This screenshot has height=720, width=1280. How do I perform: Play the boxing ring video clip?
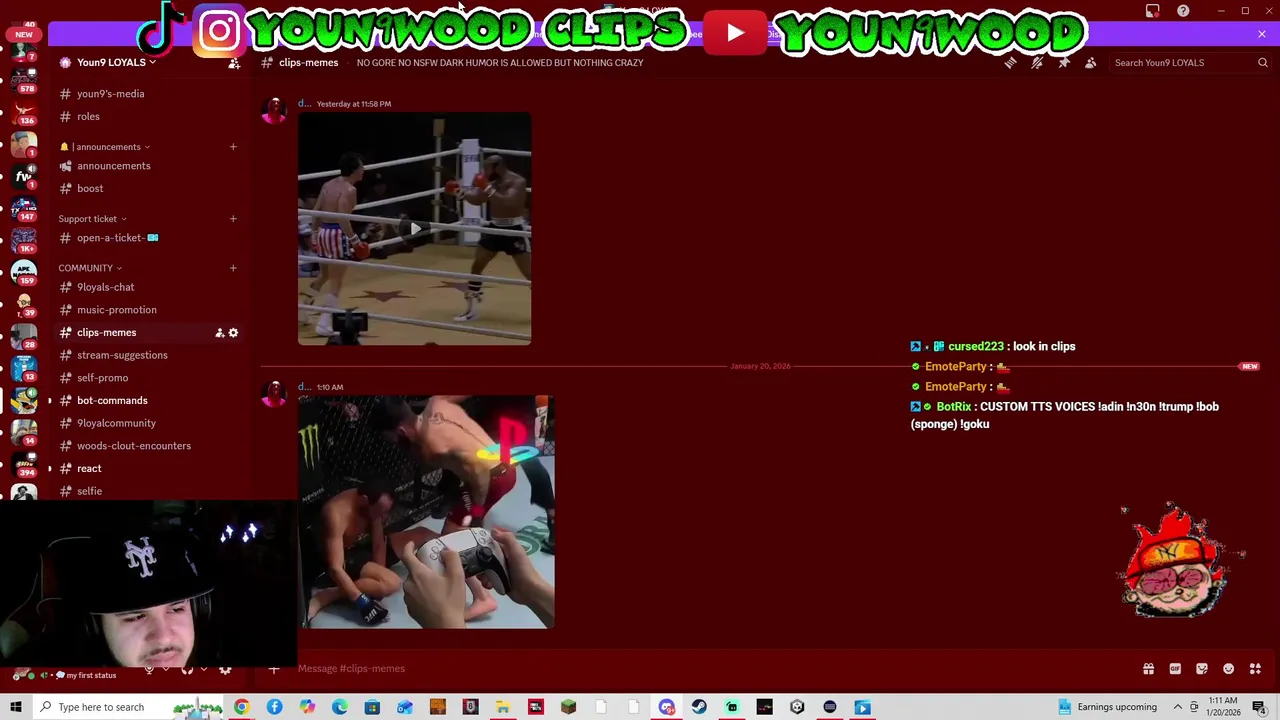(414, 229)
